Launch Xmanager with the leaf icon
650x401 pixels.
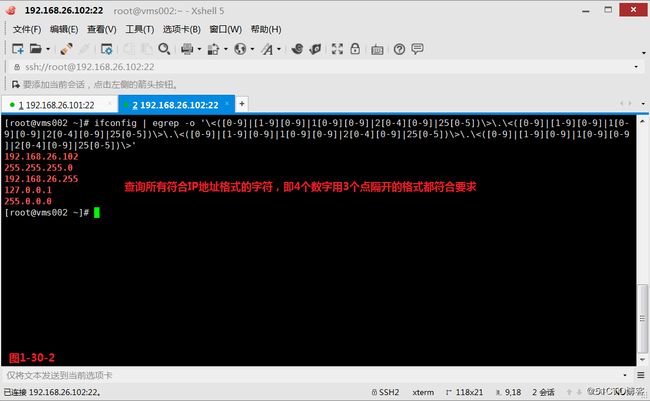tap(315, 49)
